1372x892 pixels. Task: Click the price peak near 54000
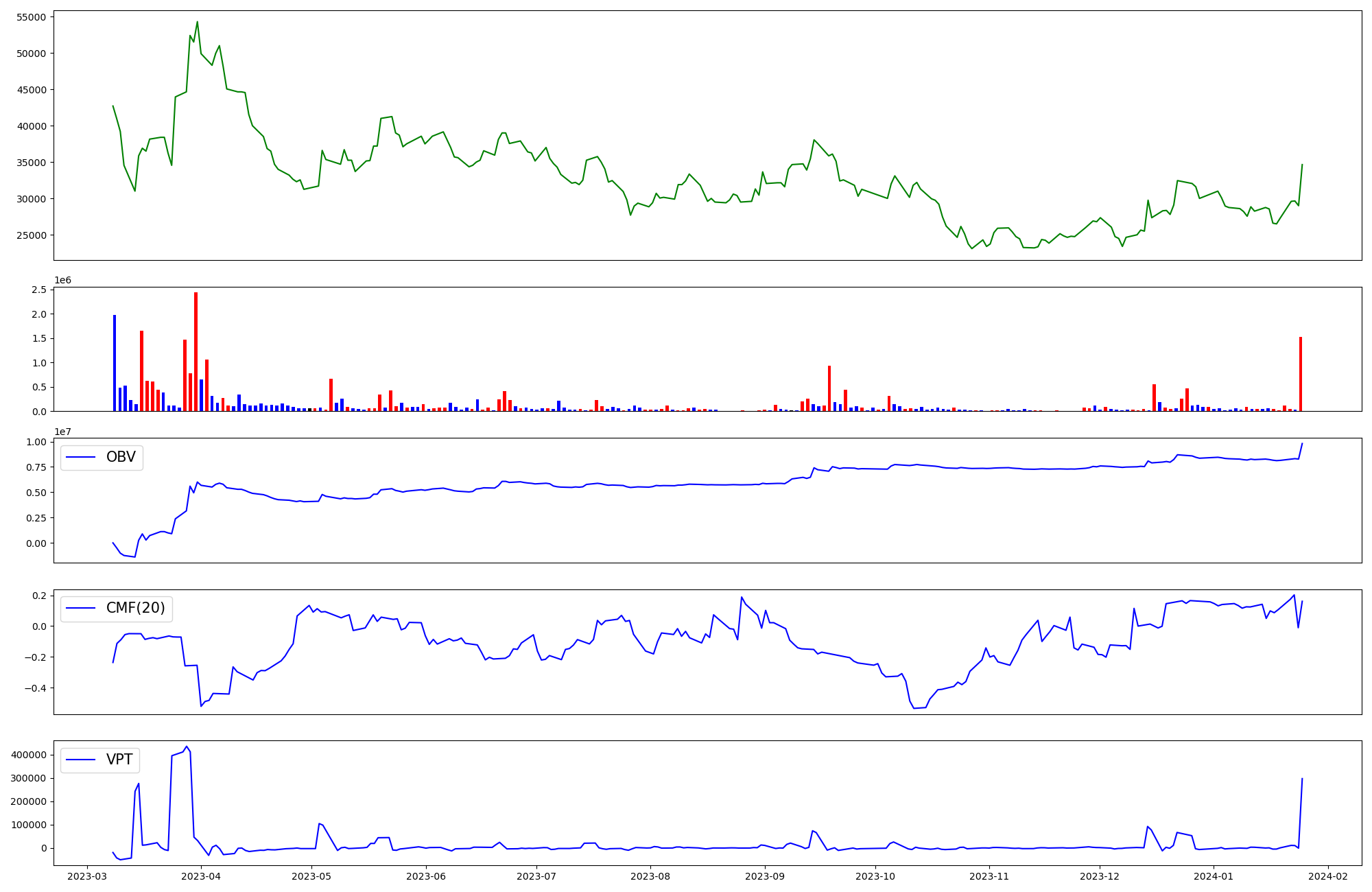pos(197,22)
